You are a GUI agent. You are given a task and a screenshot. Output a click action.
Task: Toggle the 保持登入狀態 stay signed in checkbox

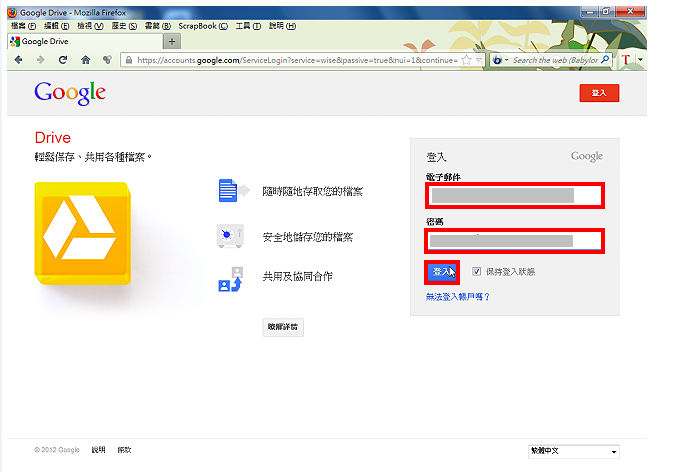pos(476,271)
